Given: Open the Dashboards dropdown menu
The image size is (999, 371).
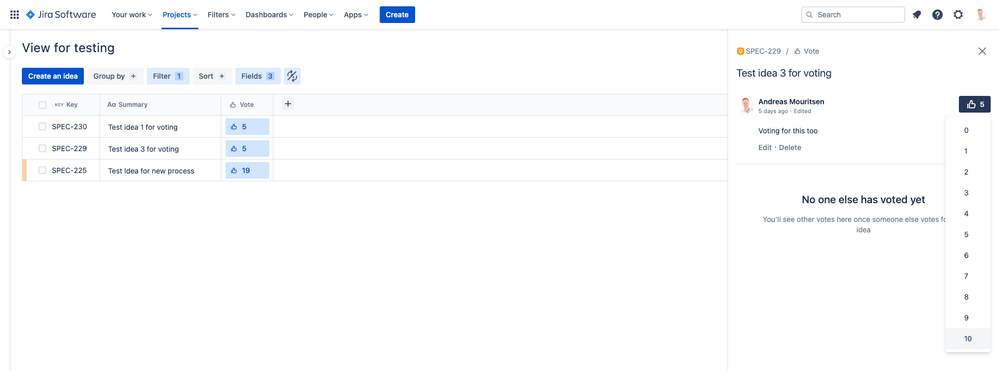Looking at the screenshot, I should (270, 15).
